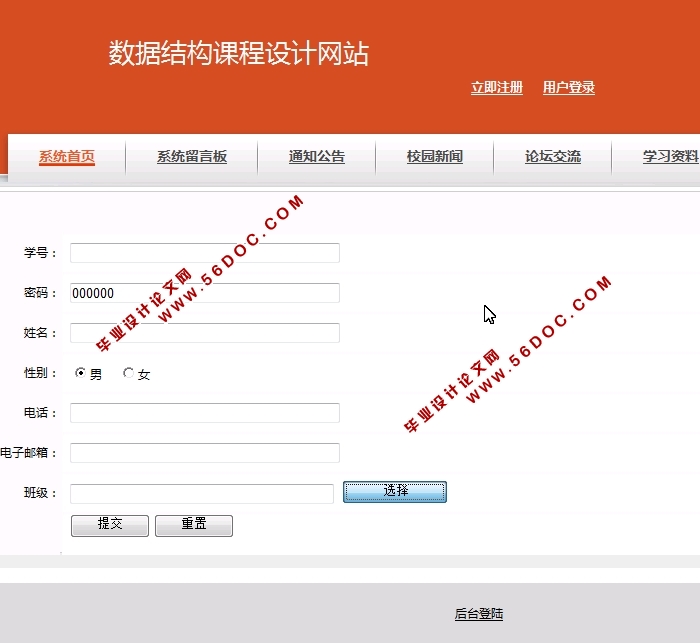Focus the 姓名 input field
Screen dimensions: 700x643
coord(205,333)
